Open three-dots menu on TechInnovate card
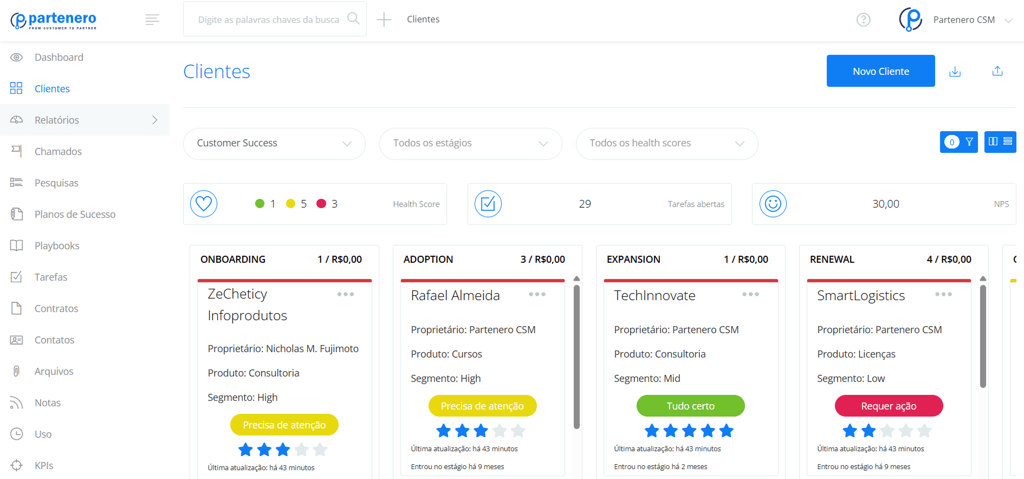This screenshot has width=1024, height=479. pos(751,294)
